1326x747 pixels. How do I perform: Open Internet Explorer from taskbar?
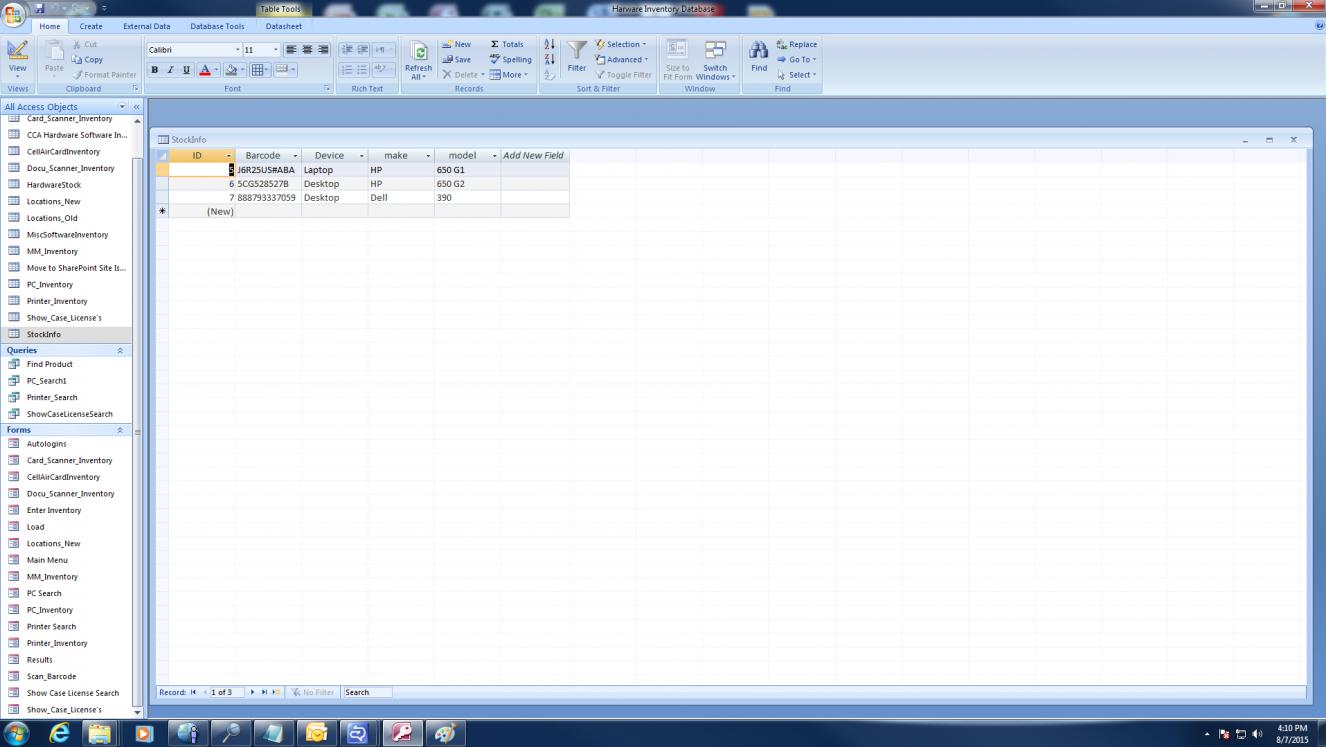click(x=61, y=733)
